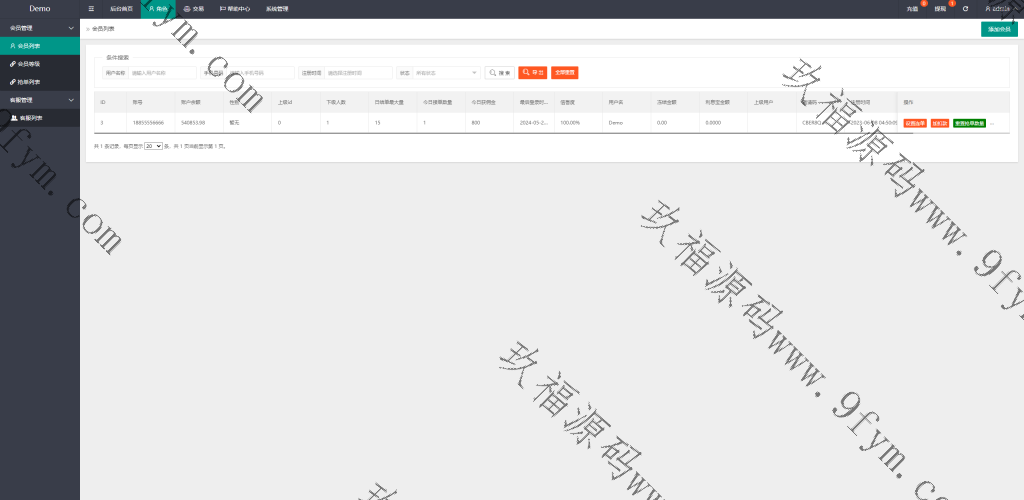Click the green 添加会员 button
This screenshot has height=500, width=1024.
click(999, 30)
